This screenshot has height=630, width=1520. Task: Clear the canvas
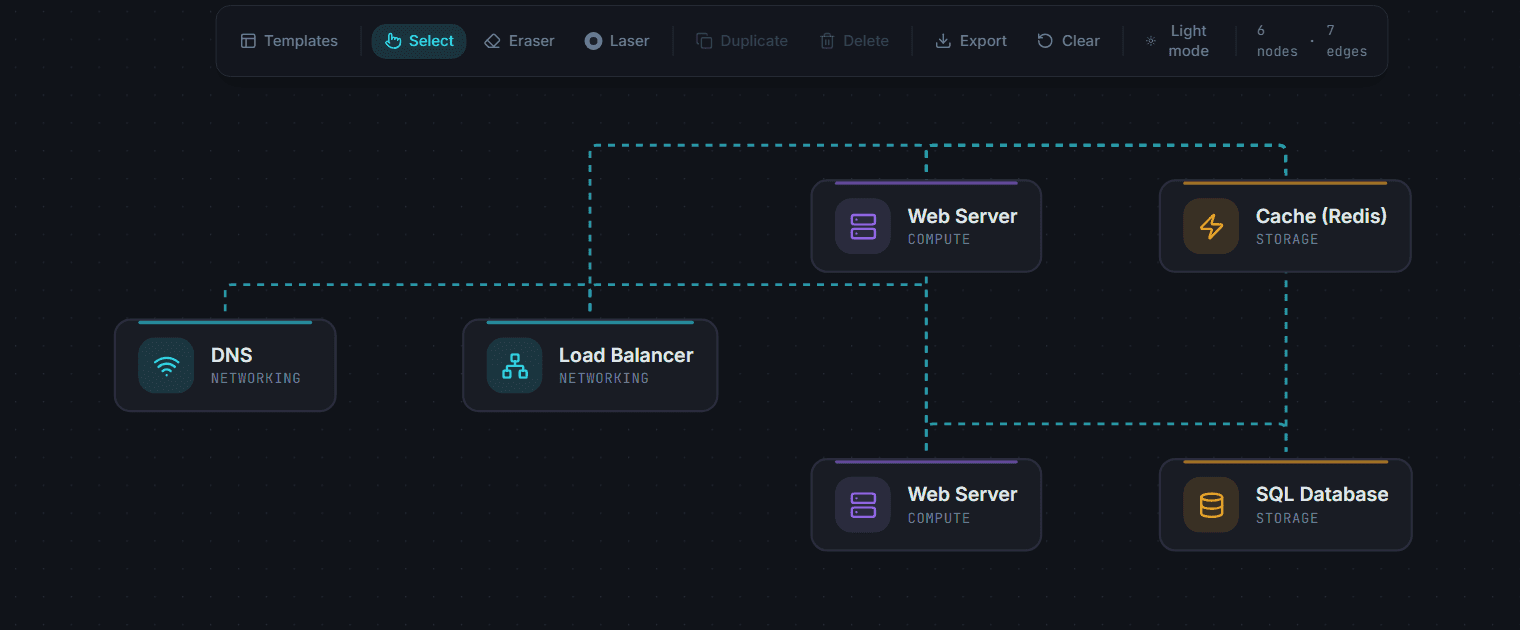point(1069,41)
